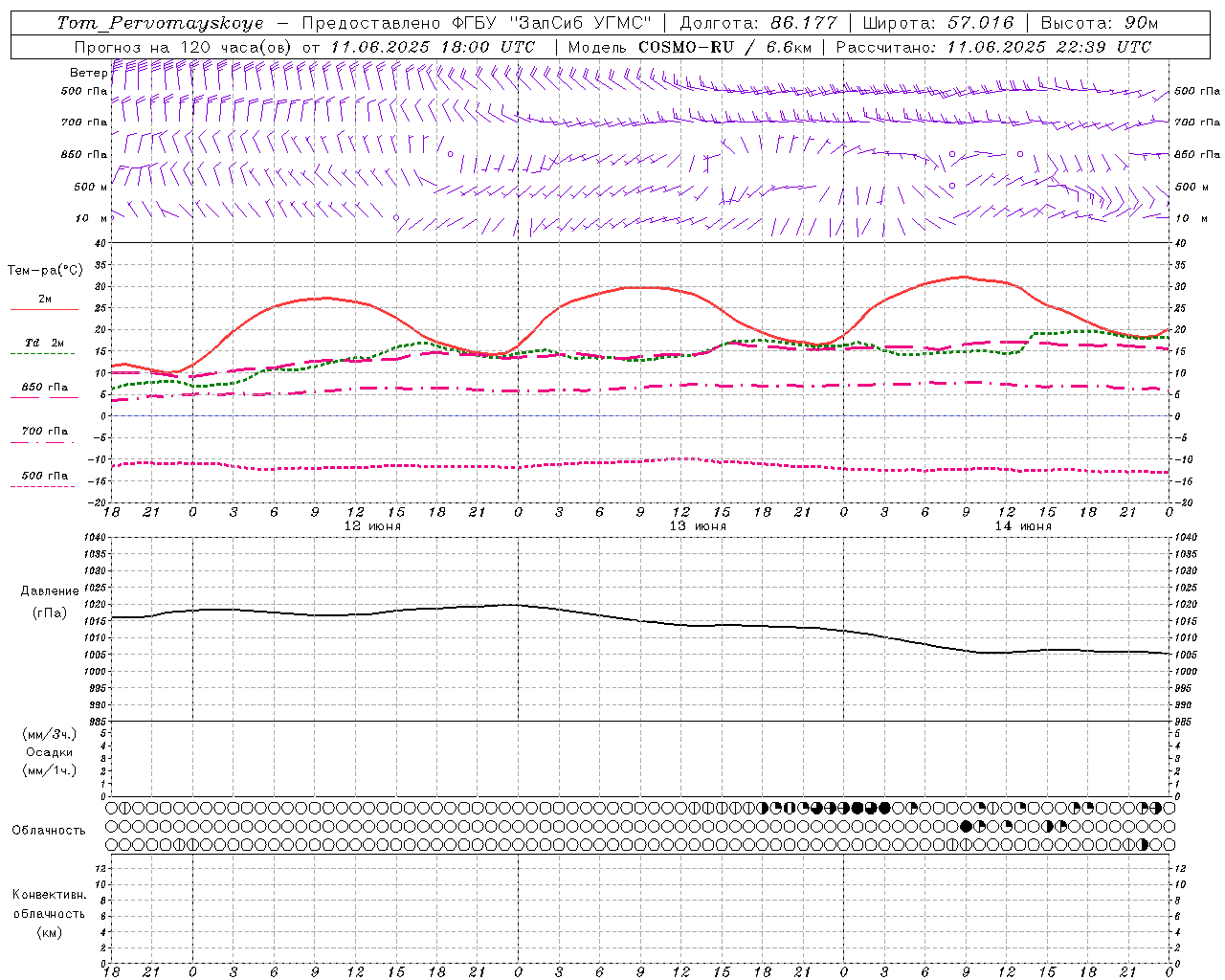Image resolution: width=1225 pixels, height=980 pixels.
Task: Click the station title Tom_Pervomayskoye
Action: [159, 23]
